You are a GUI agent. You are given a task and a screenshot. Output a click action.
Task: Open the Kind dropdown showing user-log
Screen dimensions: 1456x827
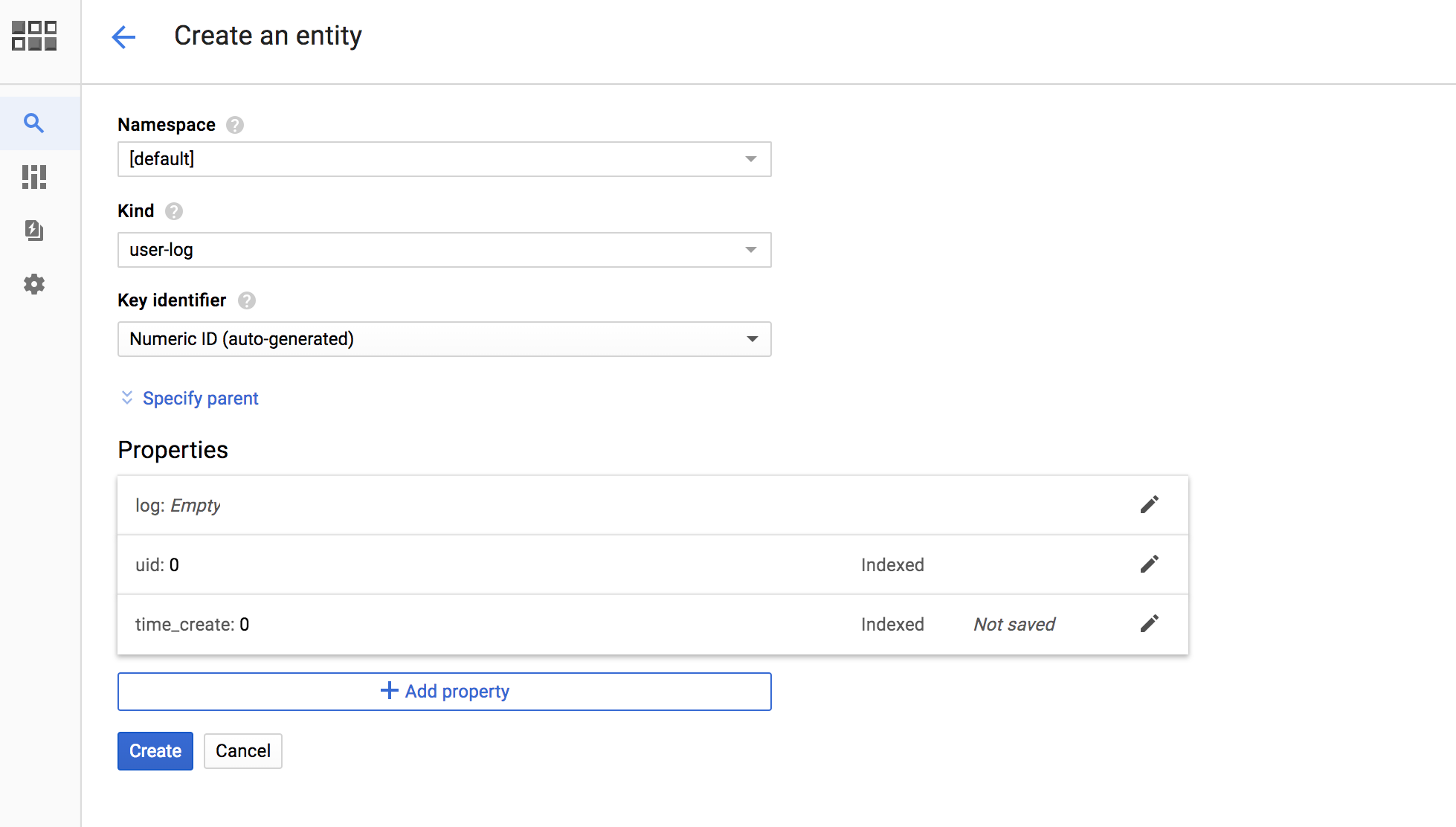(444, 250)
